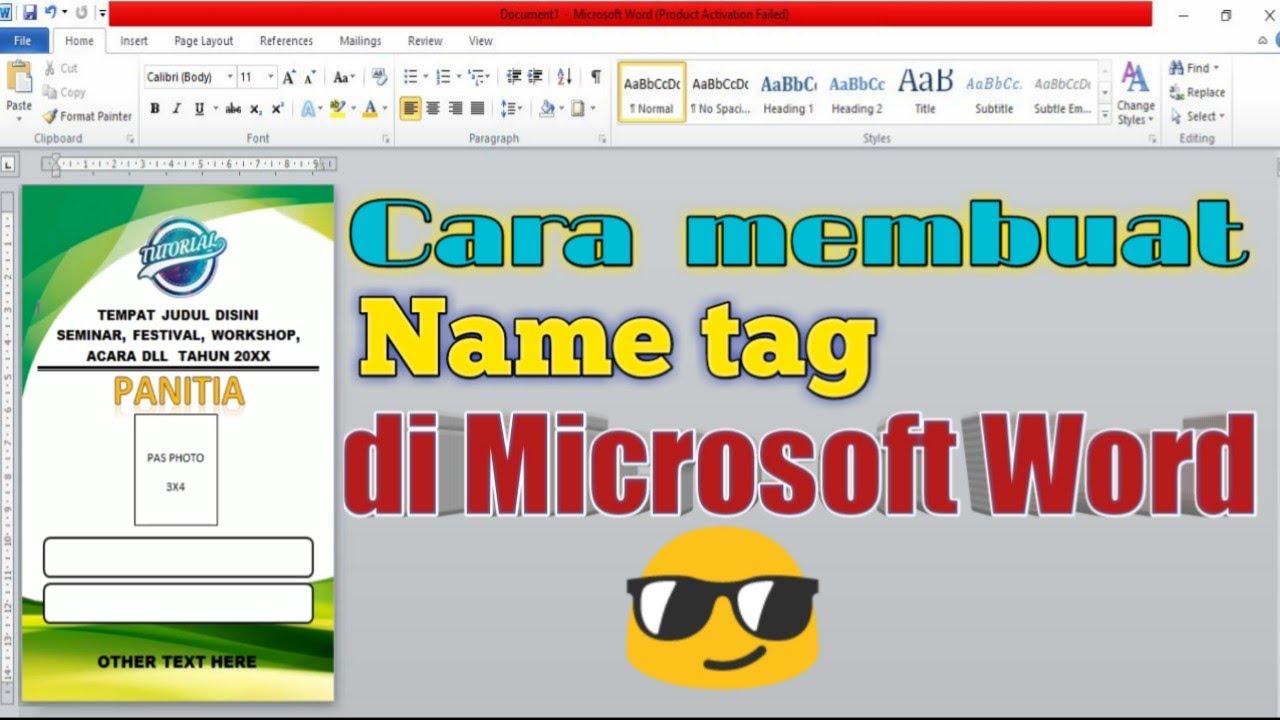The image size is (1280, 720).
Task: Click the Replace button
Action: pyautogui.click(x=1197, y=92)
